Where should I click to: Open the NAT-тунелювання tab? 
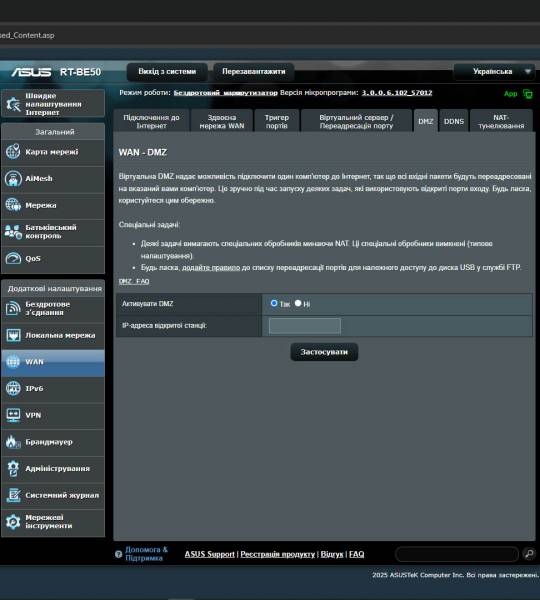click(501, 121)
